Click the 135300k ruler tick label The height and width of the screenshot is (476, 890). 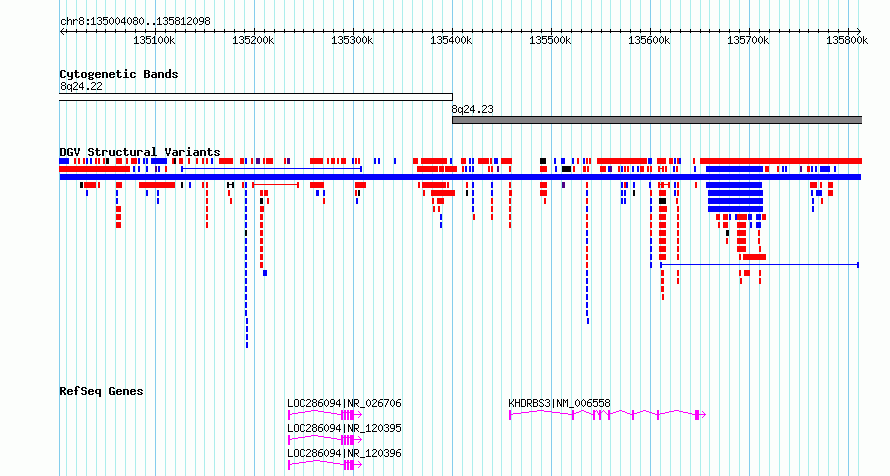[352, 40]
